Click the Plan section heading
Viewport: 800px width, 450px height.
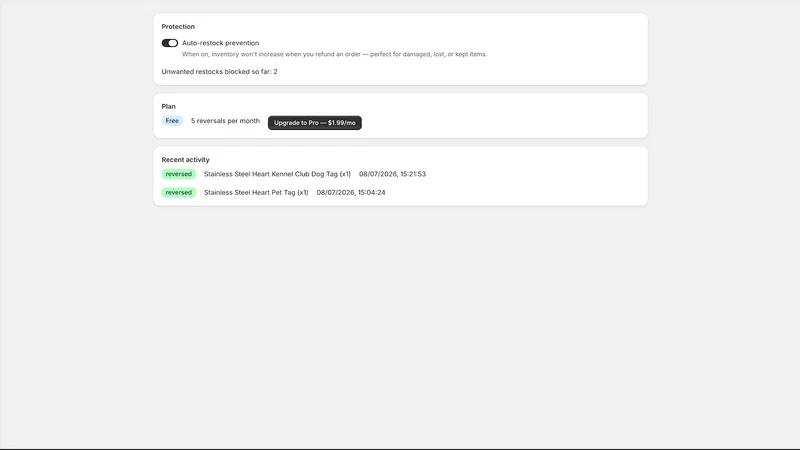[168, 107]
